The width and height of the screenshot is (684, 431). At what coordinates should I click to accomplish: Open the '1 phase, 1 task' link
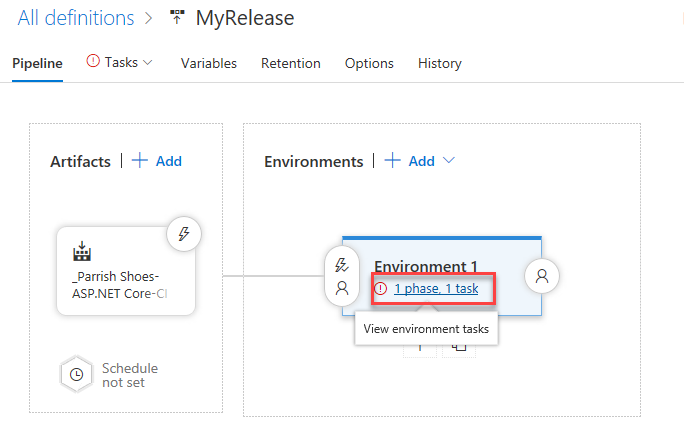(436, 289)
